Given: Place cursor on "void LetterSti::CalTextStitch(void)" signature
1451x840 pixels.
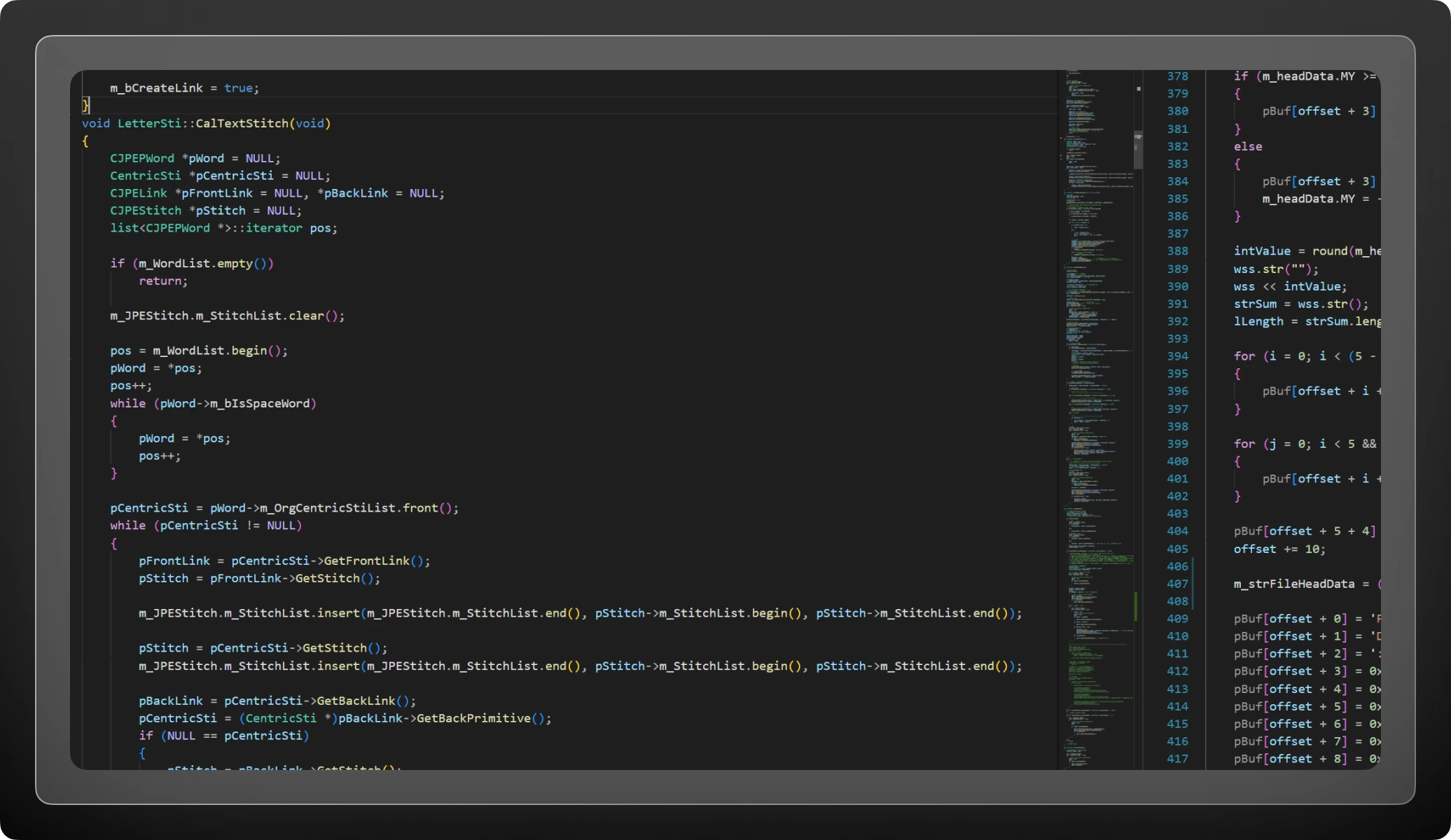Looking at the screenshot, I should coord(206,123).
